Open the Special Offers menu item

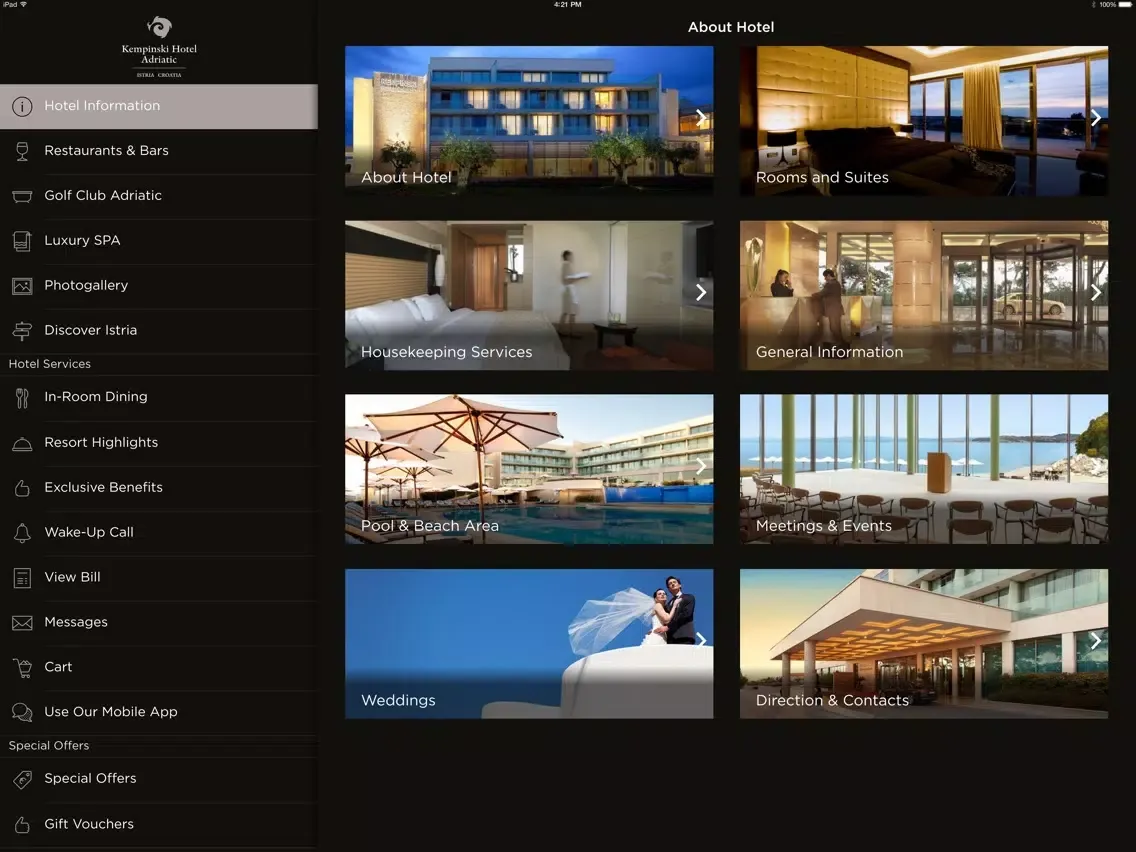click(x=159, y=780)
